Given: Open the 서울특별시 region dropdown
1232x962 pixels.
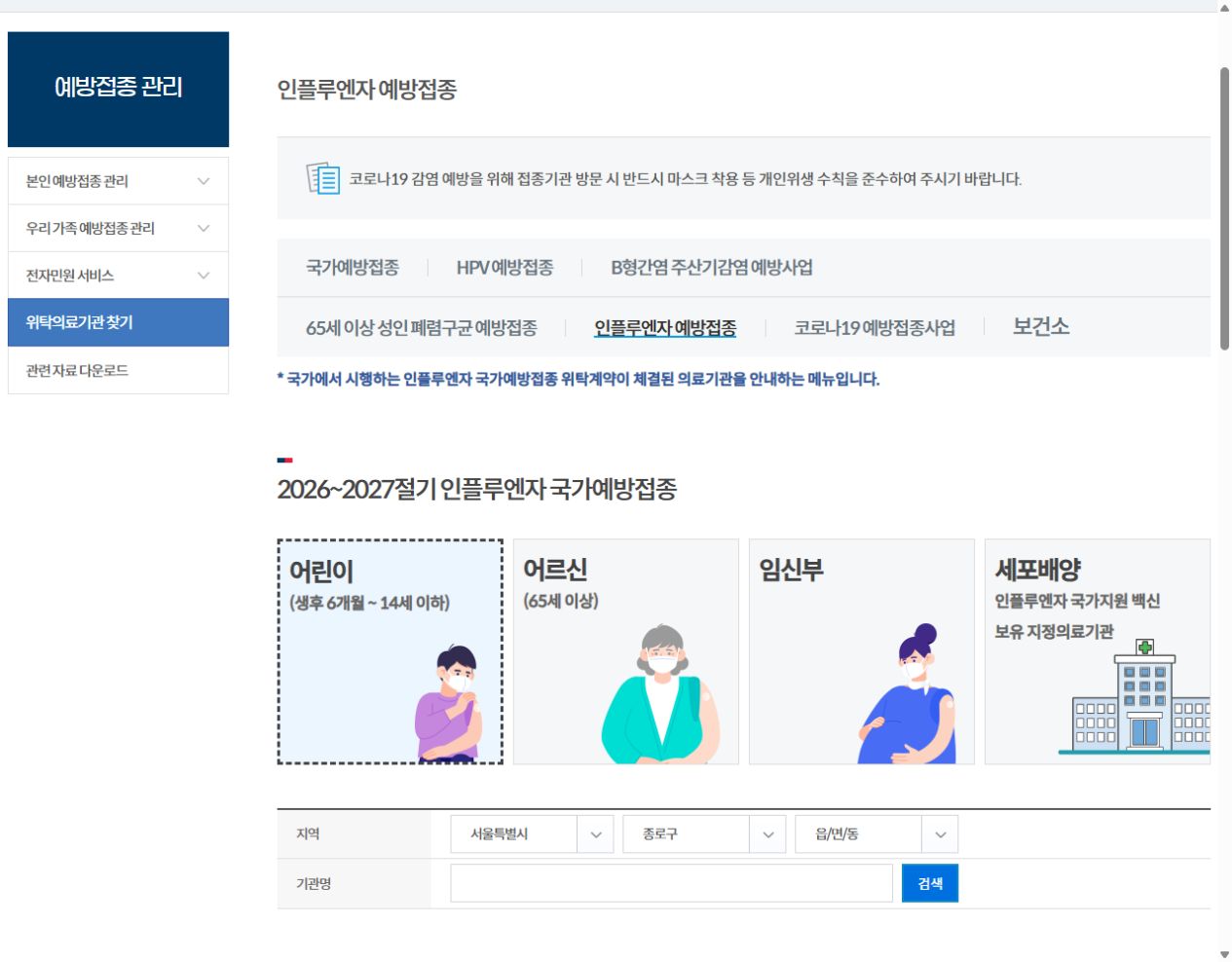Looking at the screenshot, I should (x=532, y=834).
